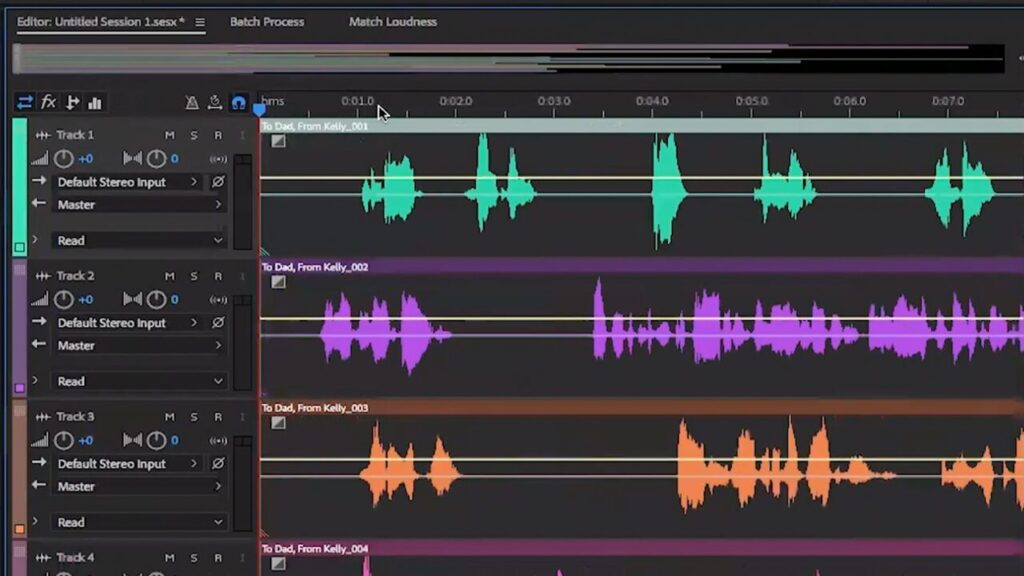Enable monitor input toggle on Track 1
This screenshot has height=576, width=1024.
point(217,158)
